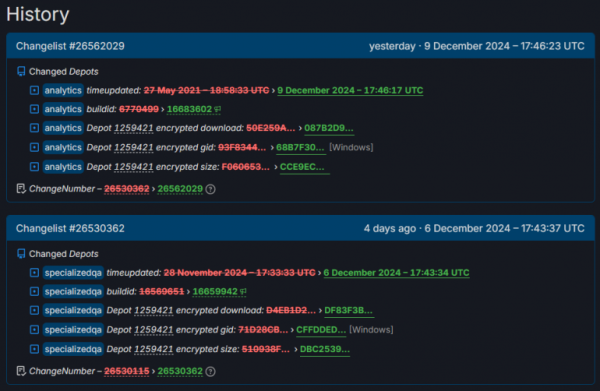Open old change number 26530362 link in red
Screen dimensions: 600x391
(x=127, y=189)
